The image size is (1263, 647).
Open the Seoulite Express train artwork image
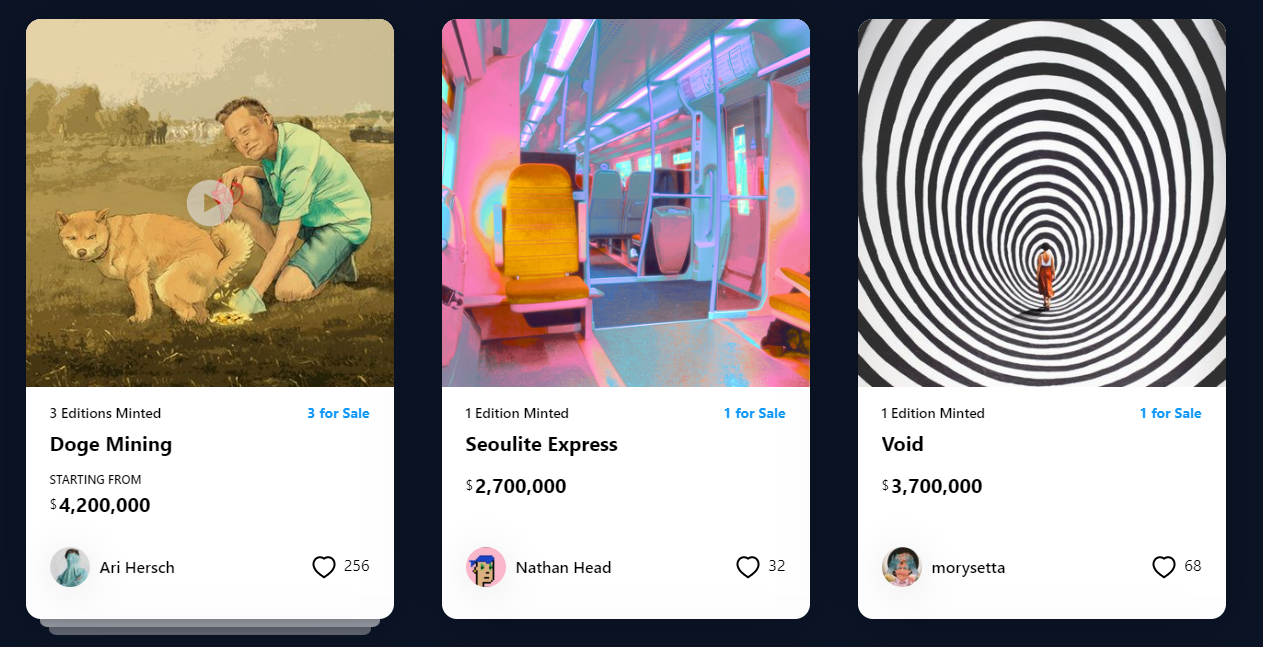click(x=626, y=203)
